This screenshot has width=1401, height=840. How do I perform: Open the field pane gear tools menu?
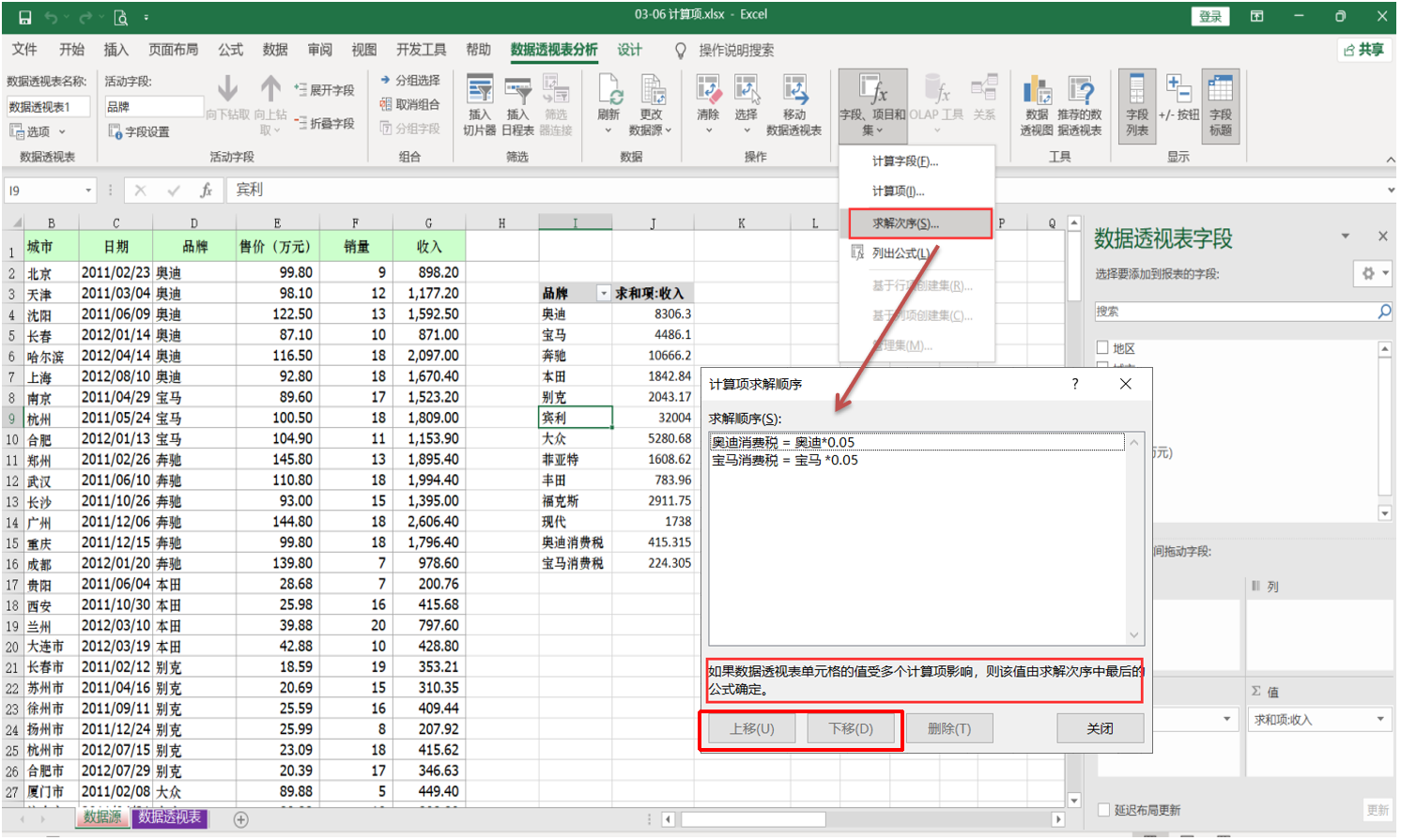click(1375, 273)
